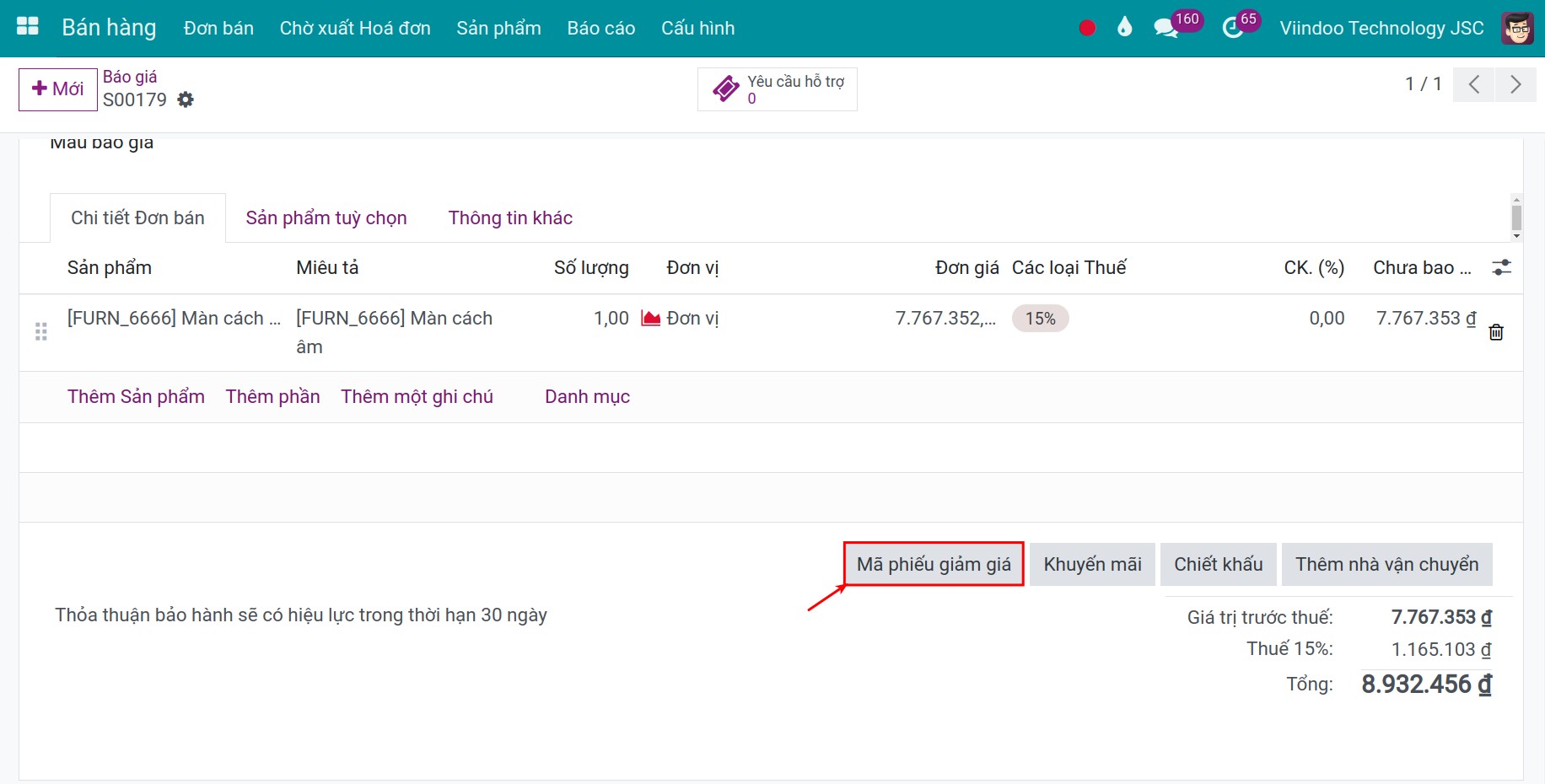Screen dimensions: 1545x784
Task: Click the 15% tax tag on the line
Action: (x=1040, y=319)
